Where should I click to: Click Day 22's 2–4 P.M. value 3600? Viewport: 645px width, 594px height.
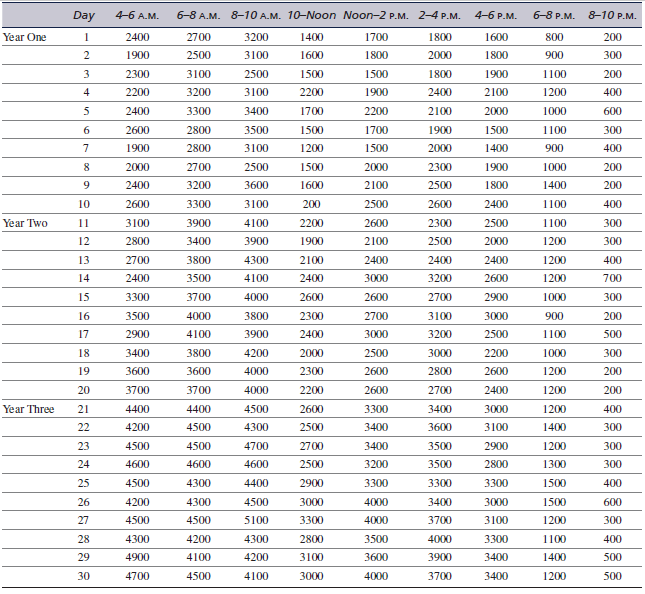[440, 427]
